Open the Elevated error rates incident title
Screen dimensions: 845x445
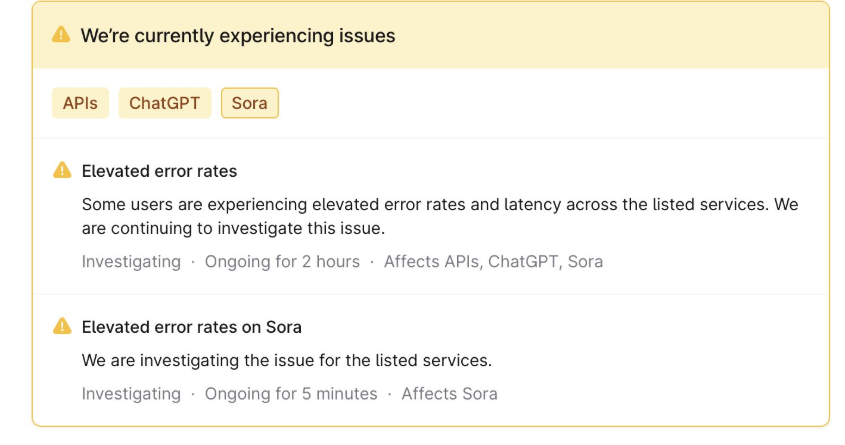160,171
